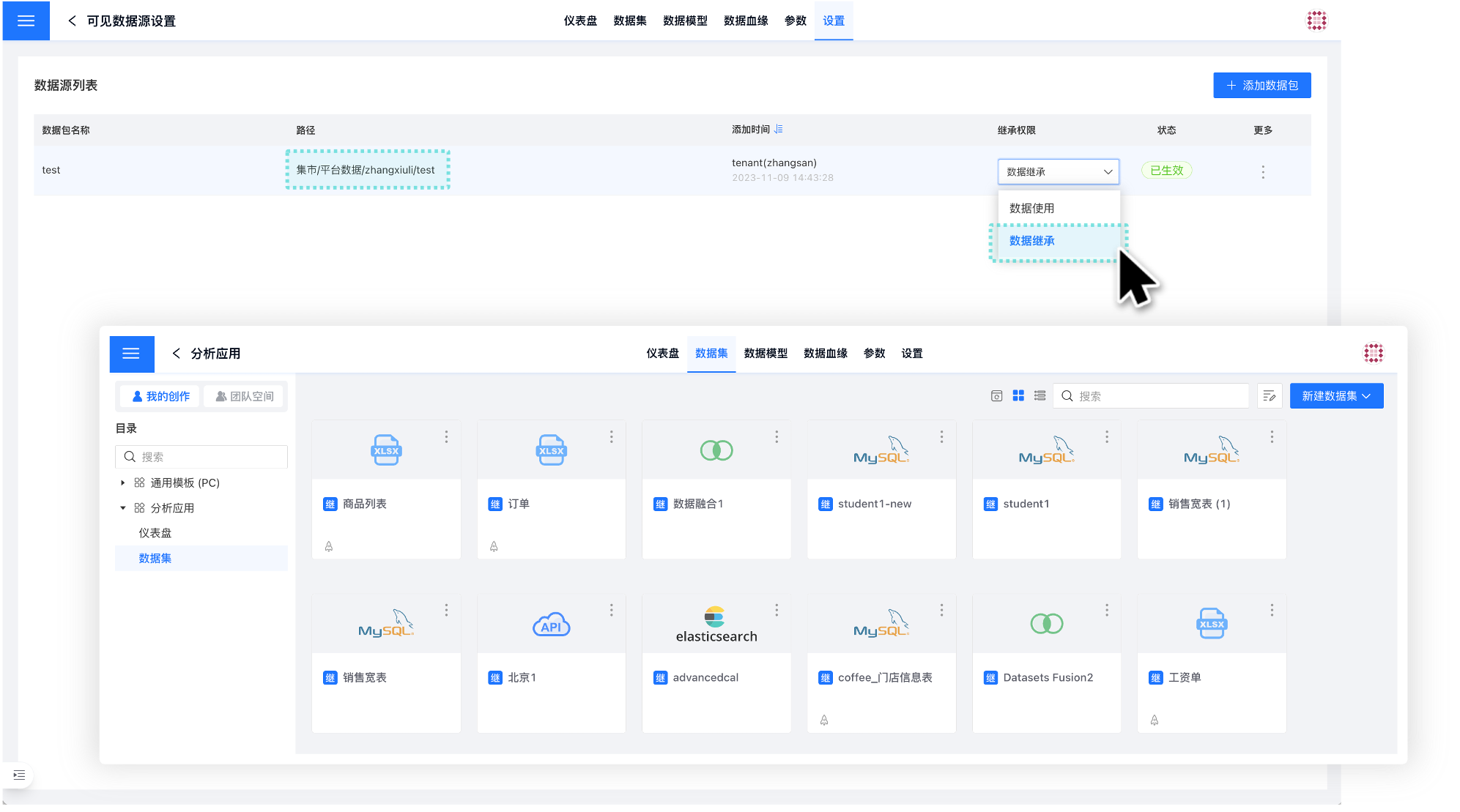Click the MasterCard/融合 icon for 数据融合1

(716, 450)
